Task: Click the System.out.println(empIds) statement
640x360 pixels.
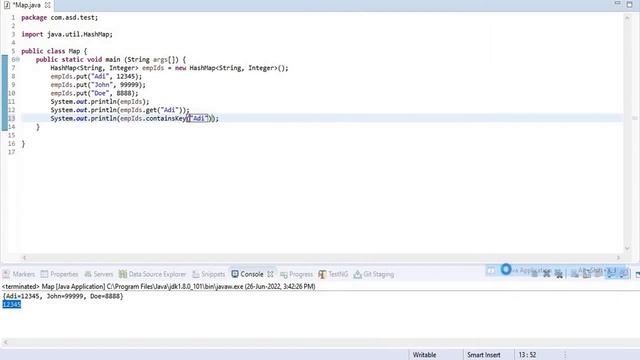Action: [100, 102]
